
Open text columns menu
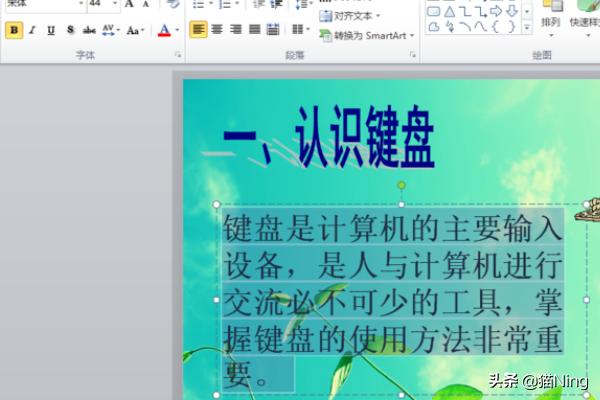click(300, 29)
